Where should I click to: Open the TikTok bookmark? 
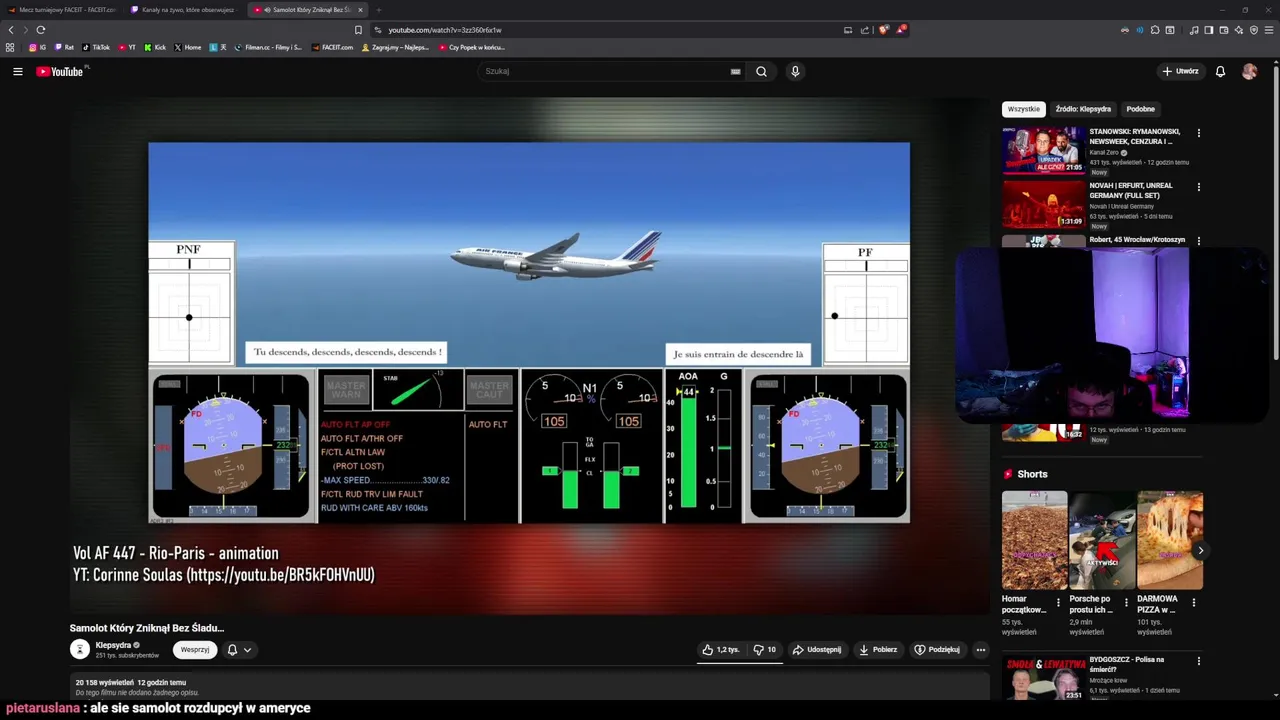[96, 47]
